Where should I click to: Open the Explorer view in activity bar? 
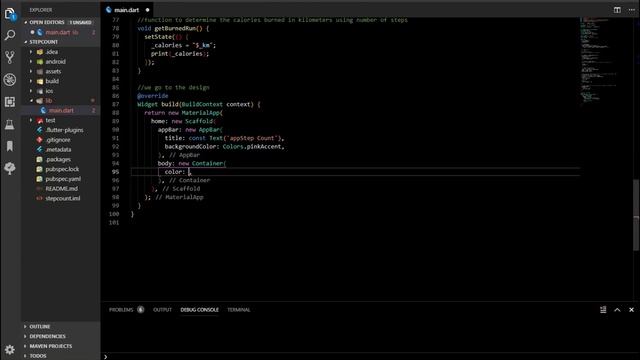[x=10, y=14]
